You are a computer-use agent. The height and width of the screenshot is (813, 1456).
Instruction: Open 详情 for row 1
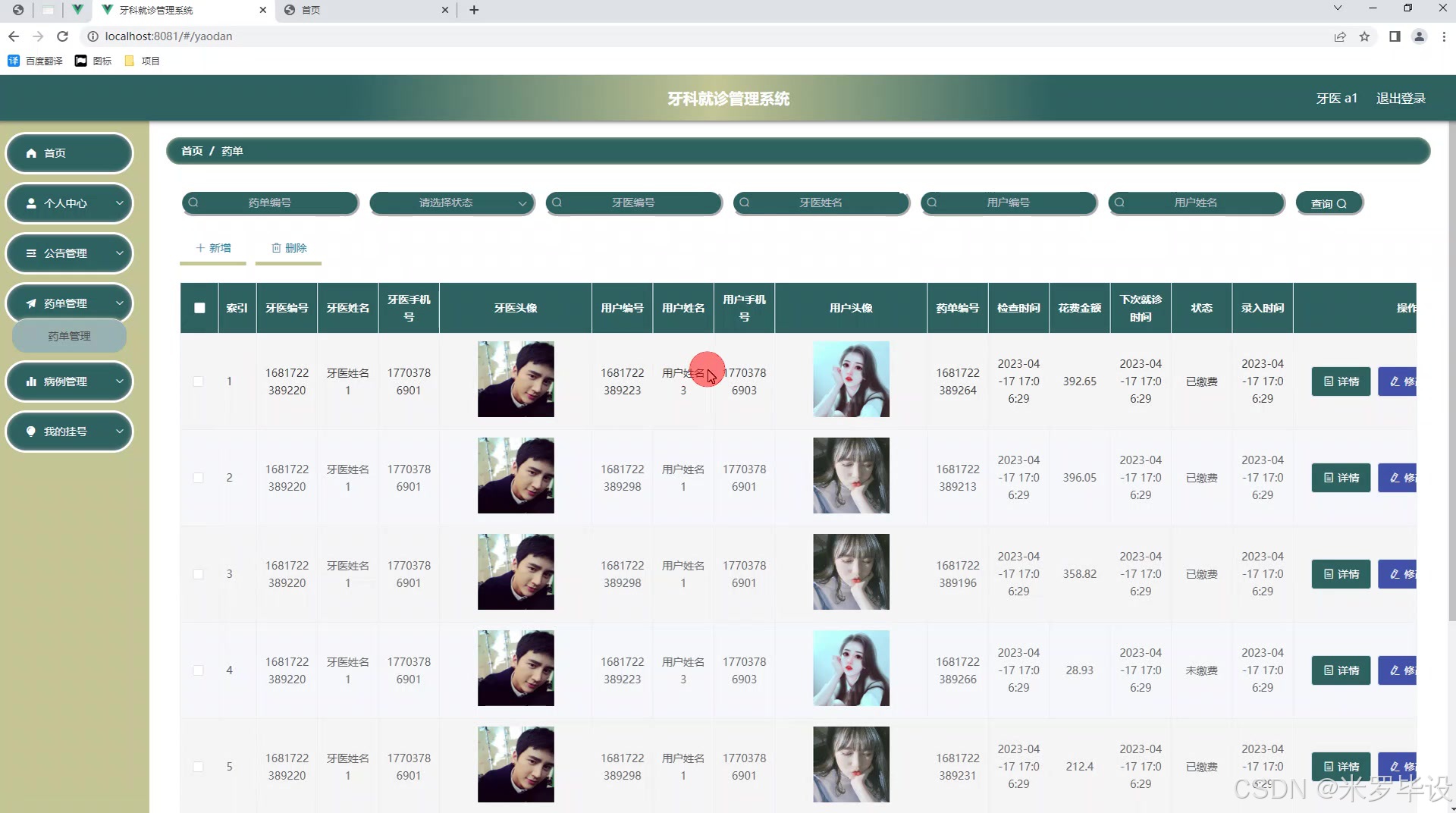point(1341,381)
